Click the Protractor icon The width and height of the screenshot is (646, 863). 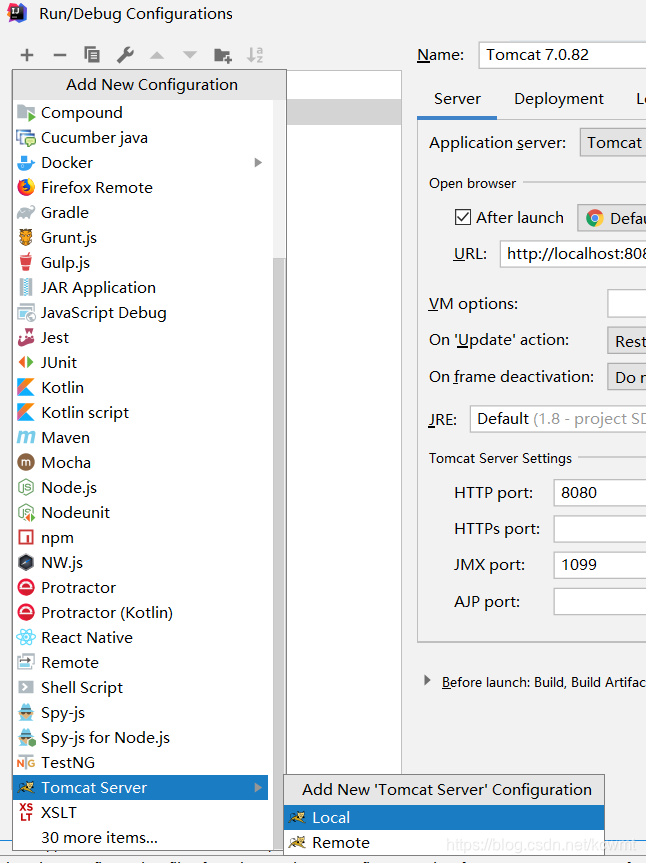26,587
